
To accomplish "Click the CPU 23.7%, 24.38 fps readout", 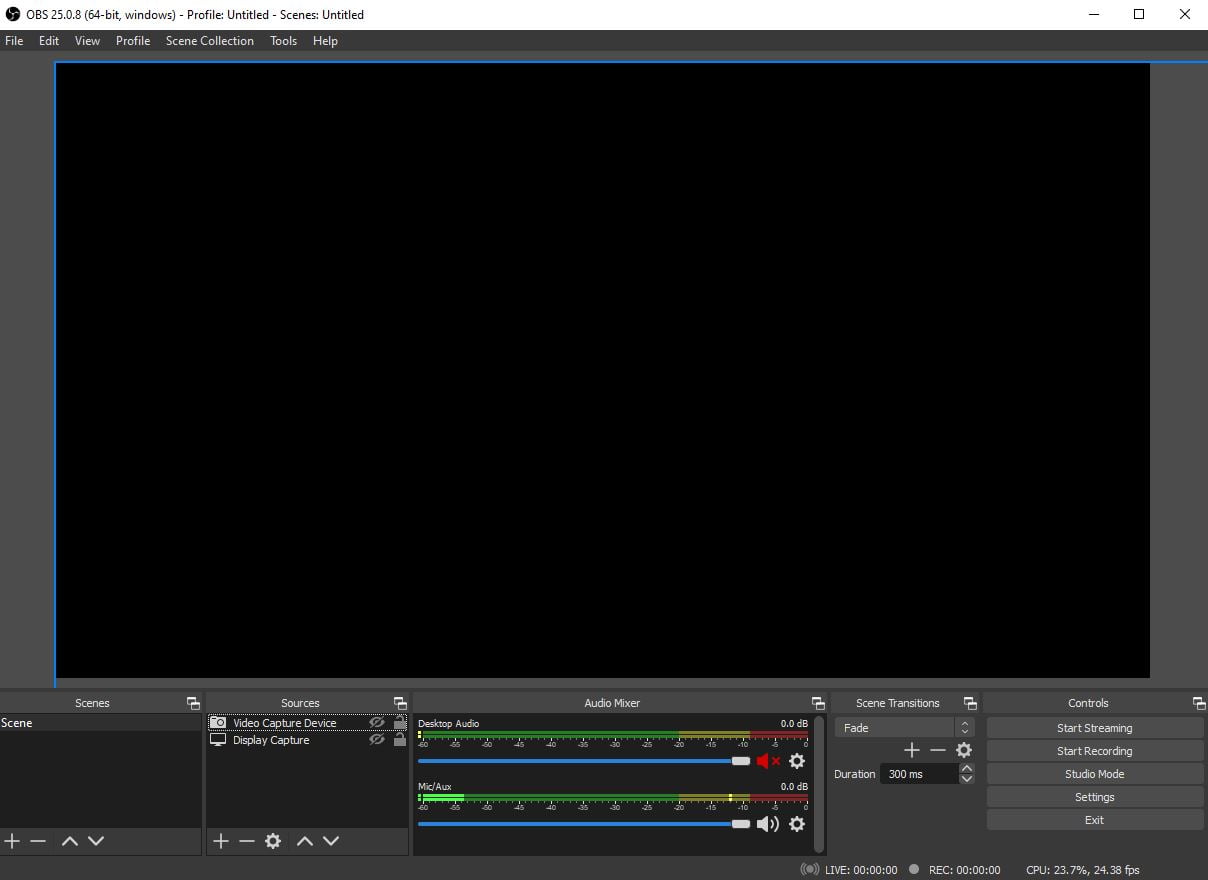I will (x=1083, y=870).
